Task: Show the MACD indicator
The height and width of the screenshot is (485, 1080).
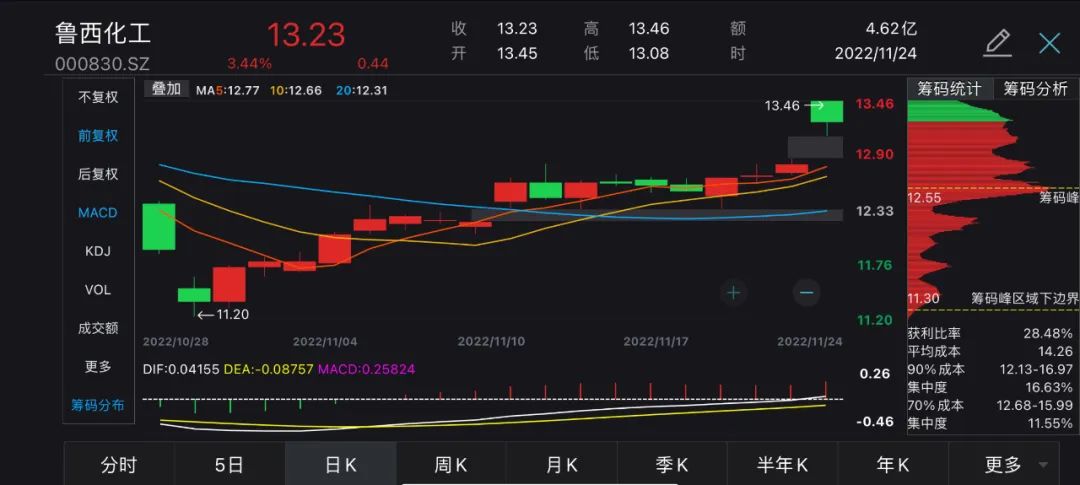Action: 98,213
